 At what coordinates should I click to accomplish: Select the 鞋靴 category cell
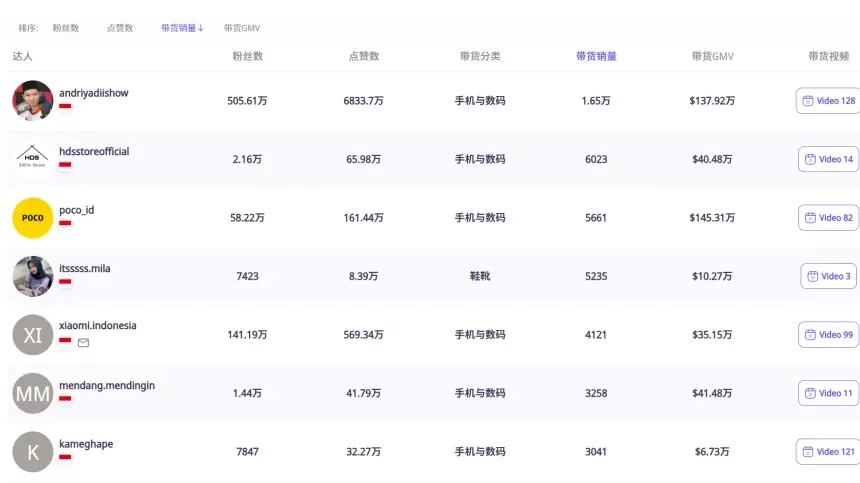pyautogui.click(x=480, y=276)
